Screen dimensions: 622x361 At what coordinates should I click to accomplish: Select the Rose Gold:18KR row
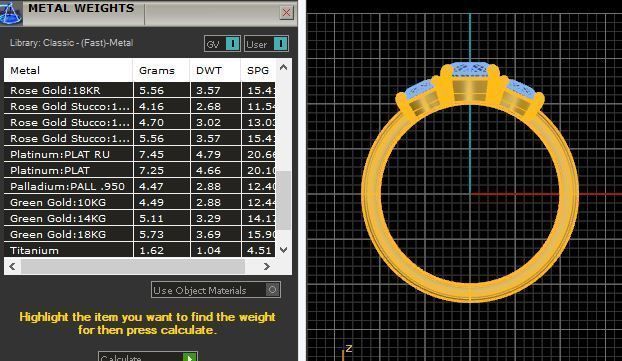(x=140, y=90)
